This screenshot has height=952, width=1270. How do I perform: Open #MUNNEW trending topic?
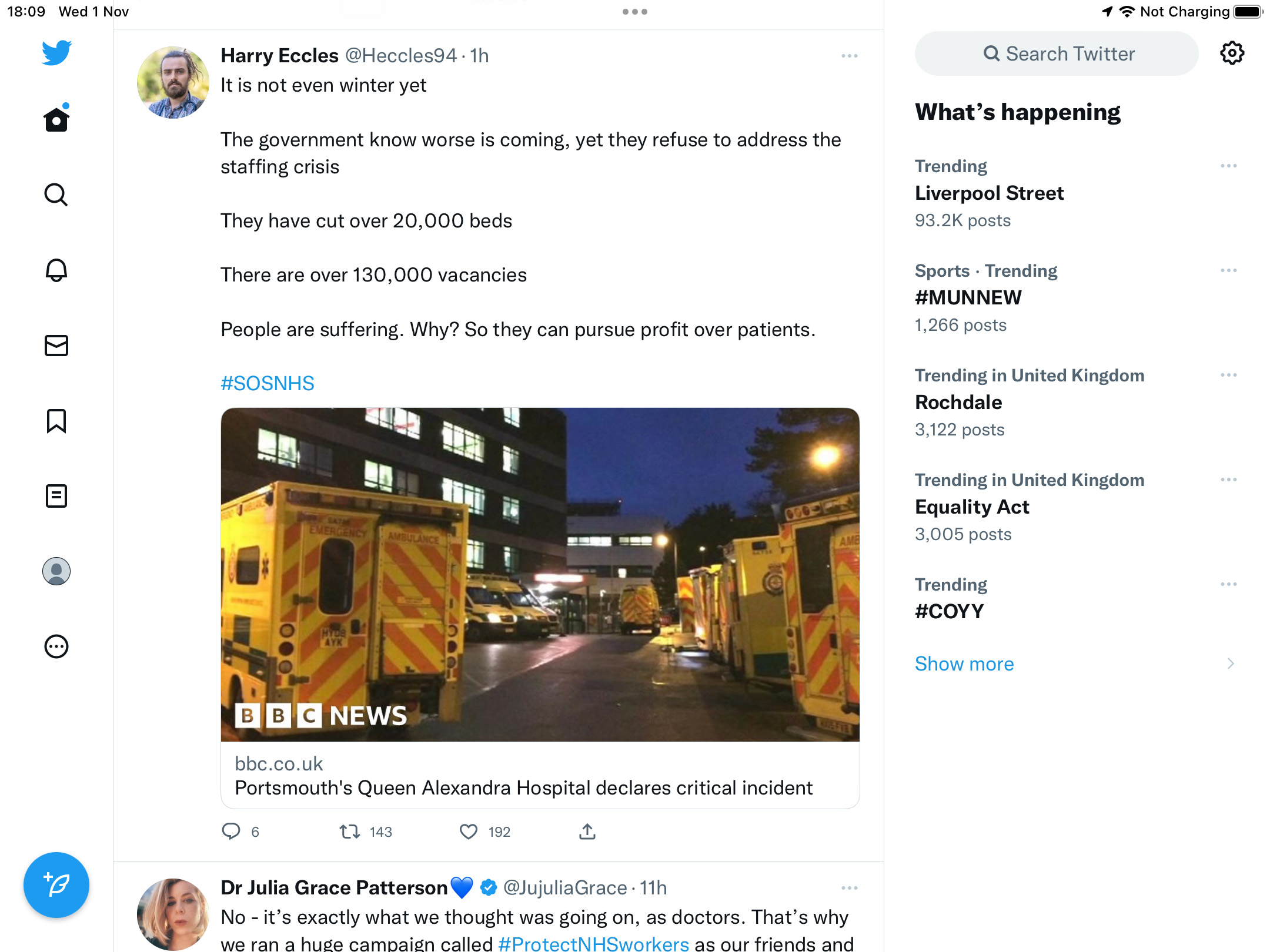[968, 297]
